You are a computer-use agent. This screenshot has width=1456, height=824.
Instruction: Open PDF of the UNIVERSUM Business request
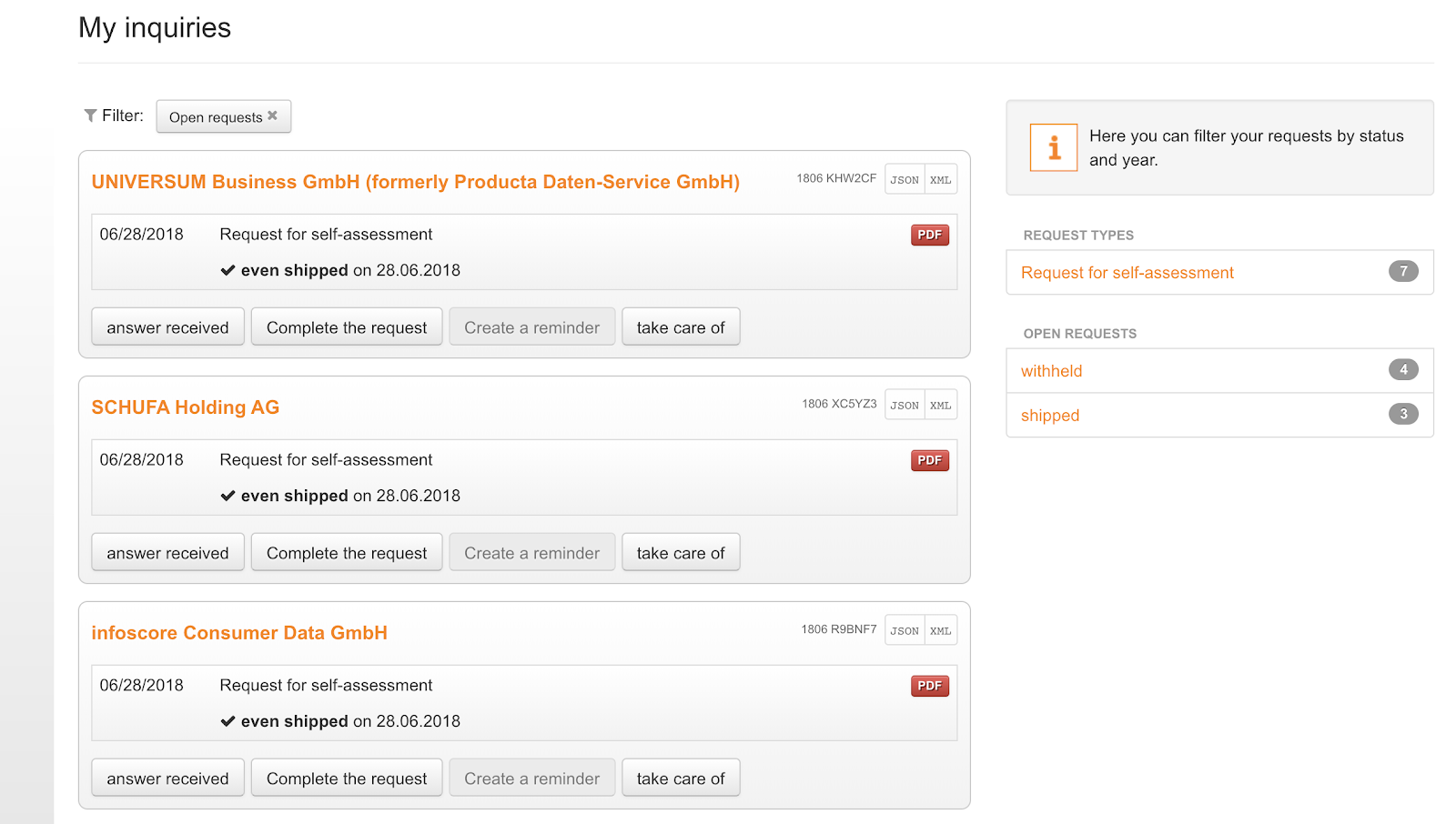pos(930,235)
